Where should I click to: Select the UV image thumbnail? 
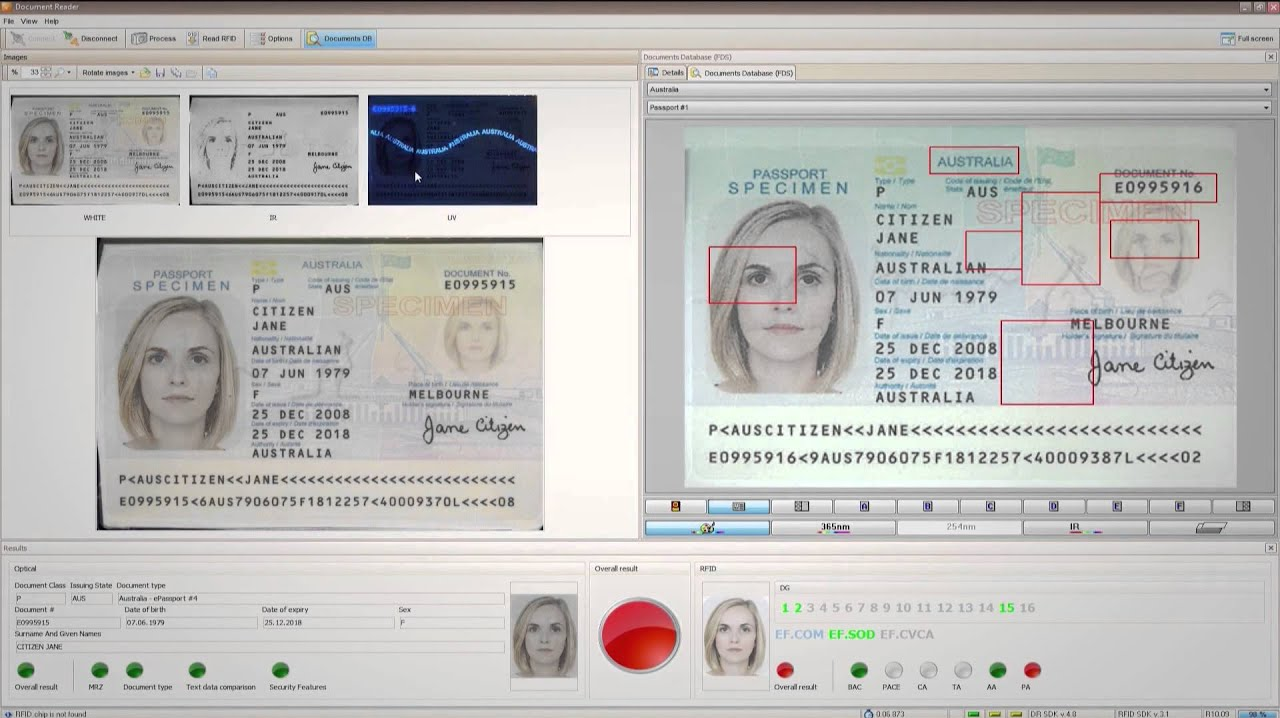[x=452, y=150]
